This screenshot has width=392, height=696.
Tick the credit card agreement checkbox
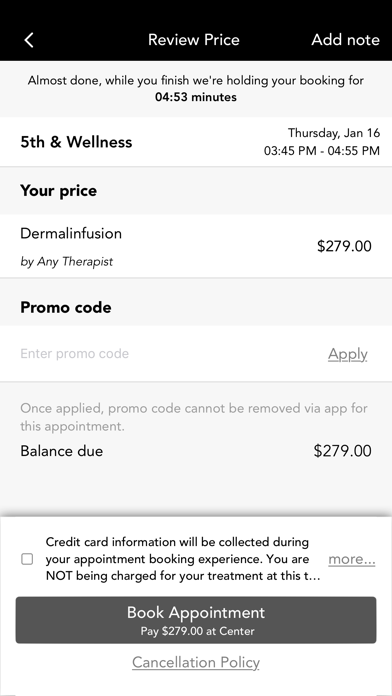(27, 559)
